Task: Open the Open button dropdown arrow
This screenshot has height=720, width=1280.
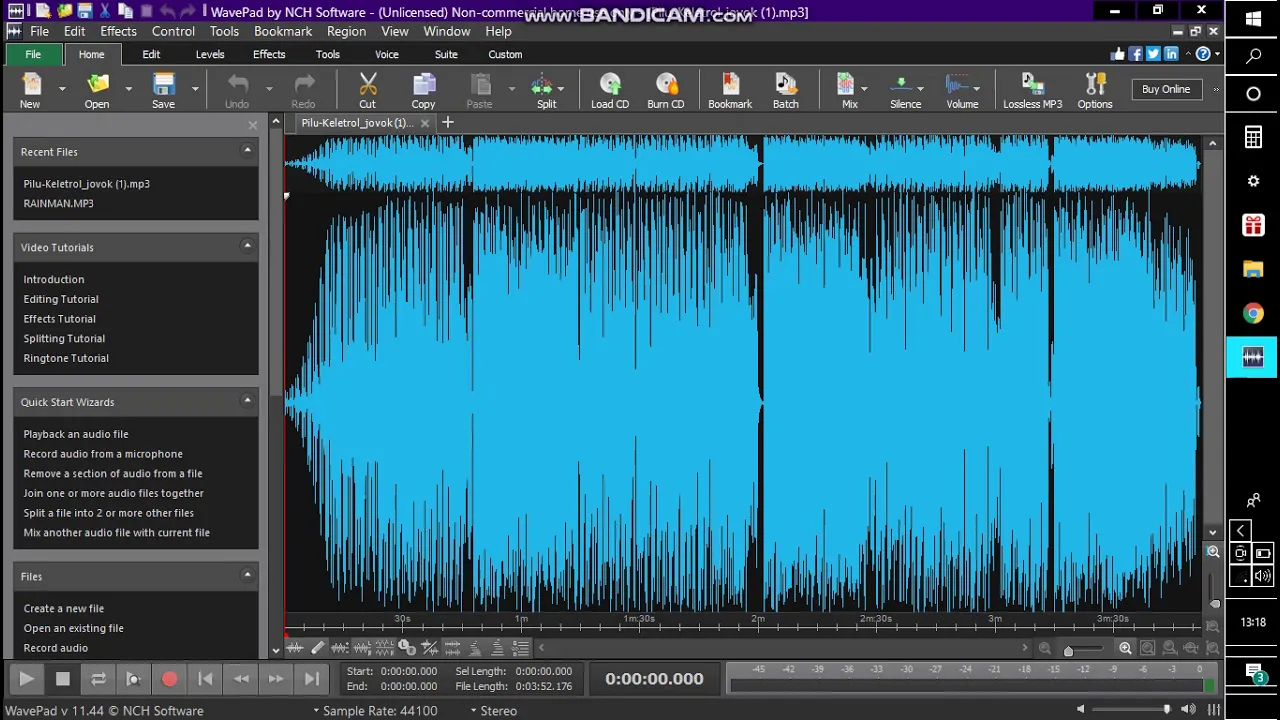Action: pos(128,88)
